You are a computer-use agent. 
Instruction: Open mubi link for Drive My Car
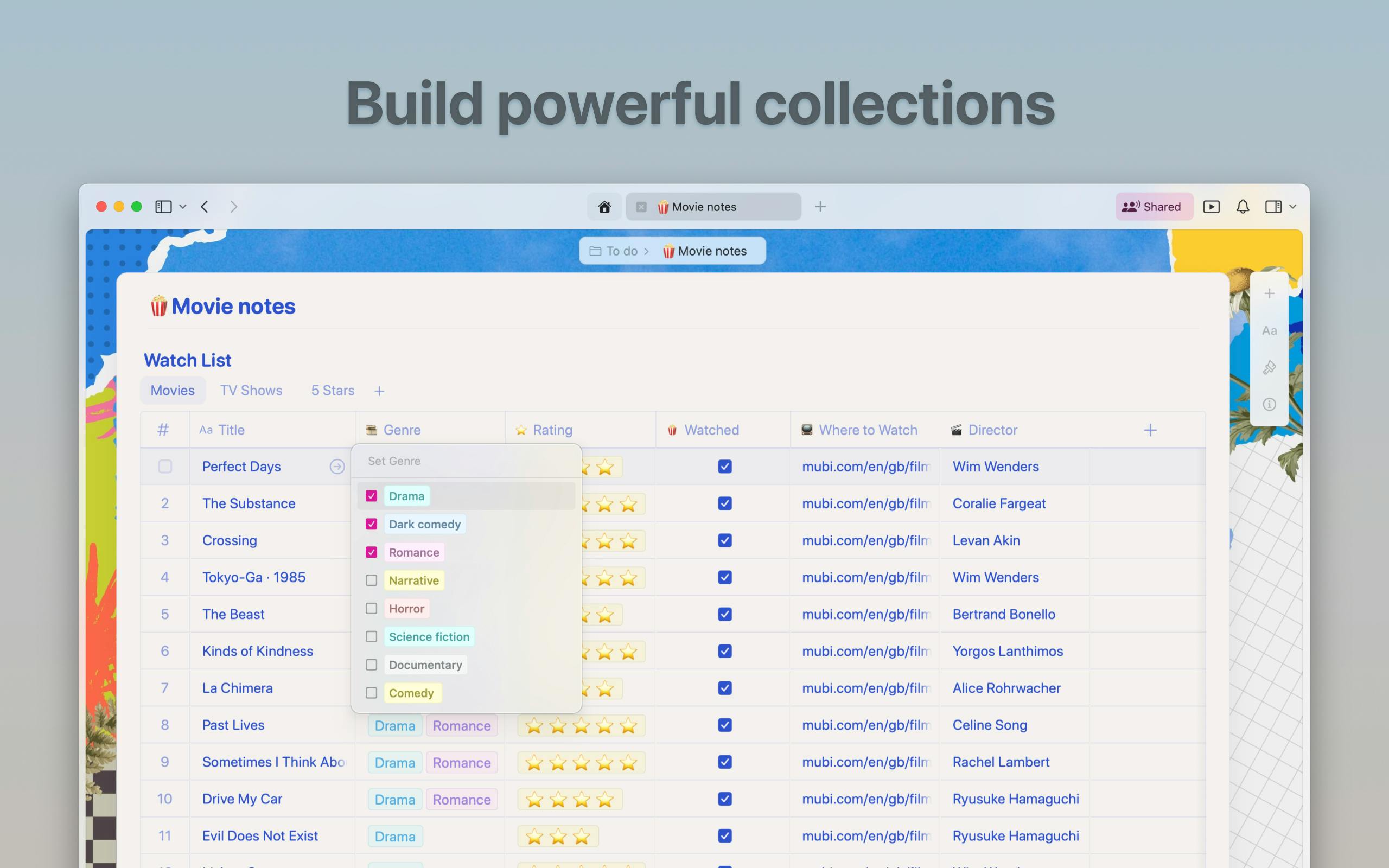click(x=865, y=799)
